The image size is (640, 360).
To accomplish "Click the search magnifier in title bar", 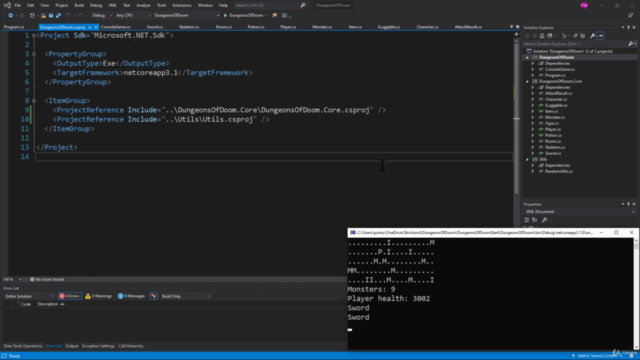I will coord(303,5).
